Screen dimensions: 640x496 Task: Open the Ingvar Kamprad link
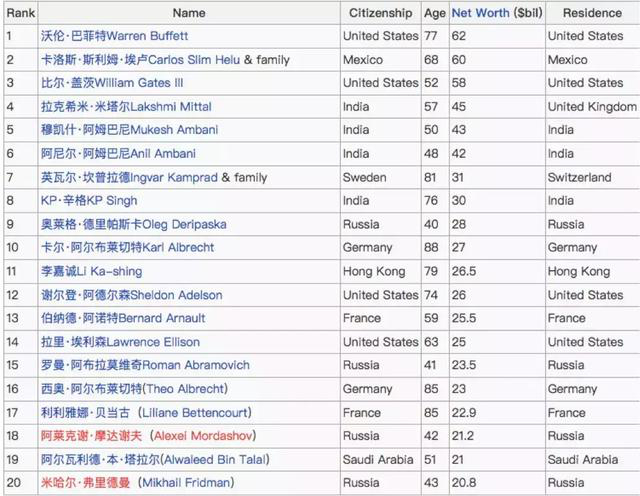pyautogui.click(x=129, y=177)
